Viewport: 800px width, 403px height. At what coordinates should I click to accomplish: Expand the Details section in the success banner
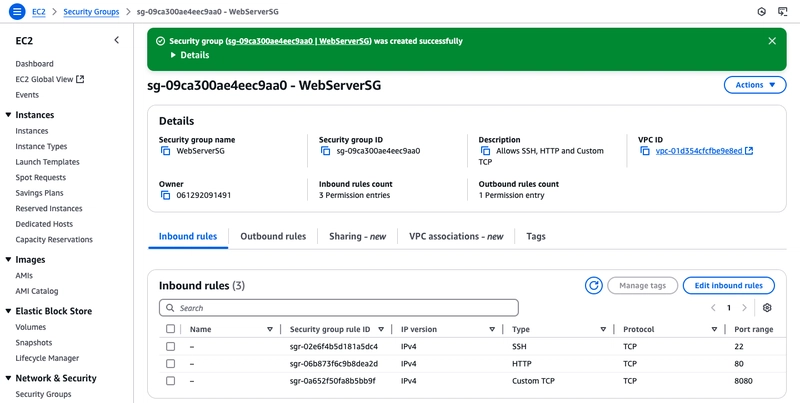click(190, 55)
